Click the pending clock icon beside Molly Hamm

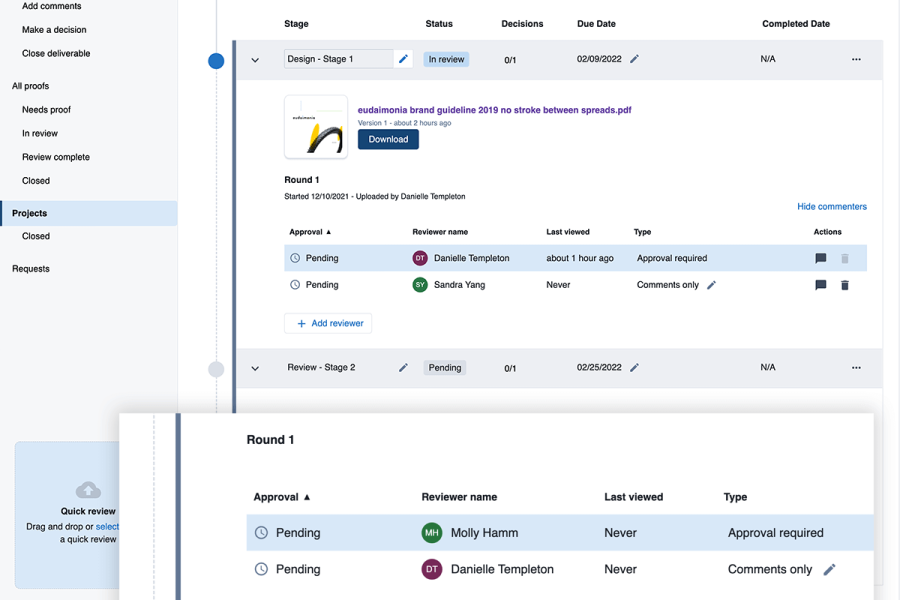(260, 532)
